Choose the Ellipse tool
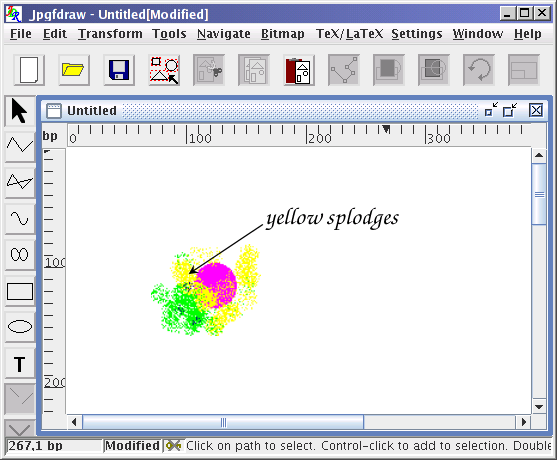The height and width of the screenshot is (460, 557). click(20, 327)
